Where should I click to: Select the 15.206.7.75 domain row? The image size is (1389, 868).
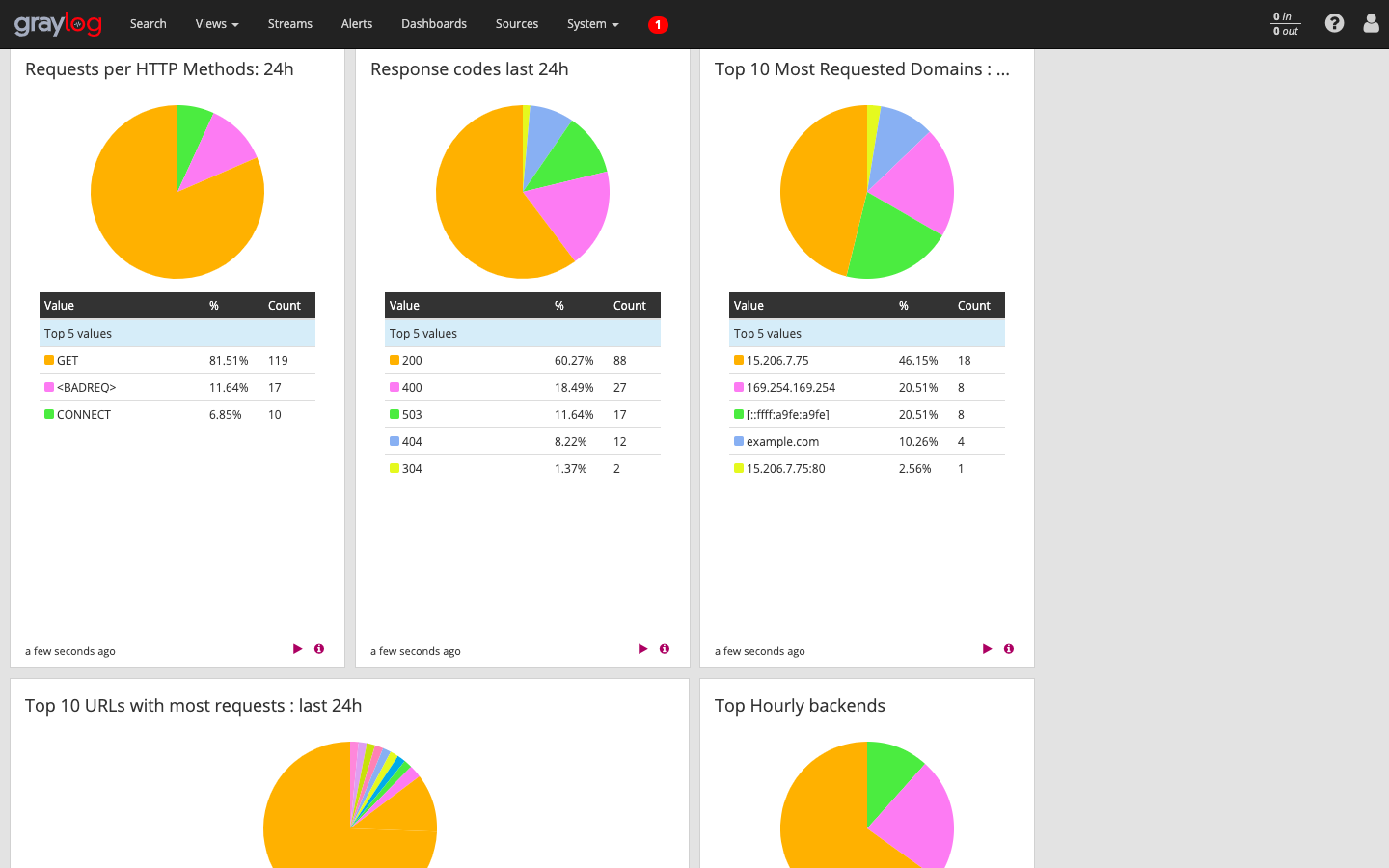[867, 360]
